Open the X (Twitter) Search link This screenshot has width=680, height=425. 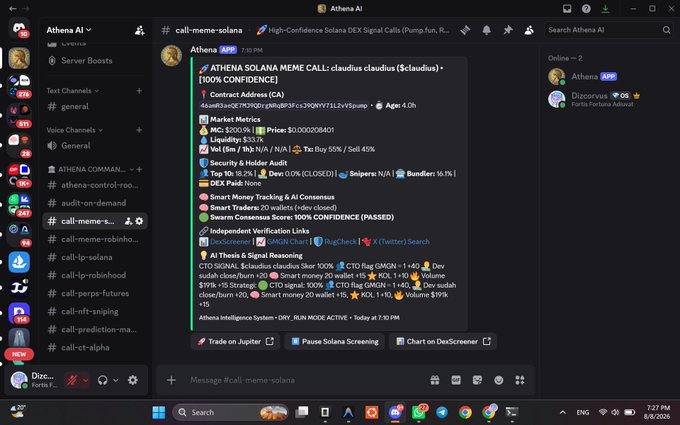(x=401, y=242)
